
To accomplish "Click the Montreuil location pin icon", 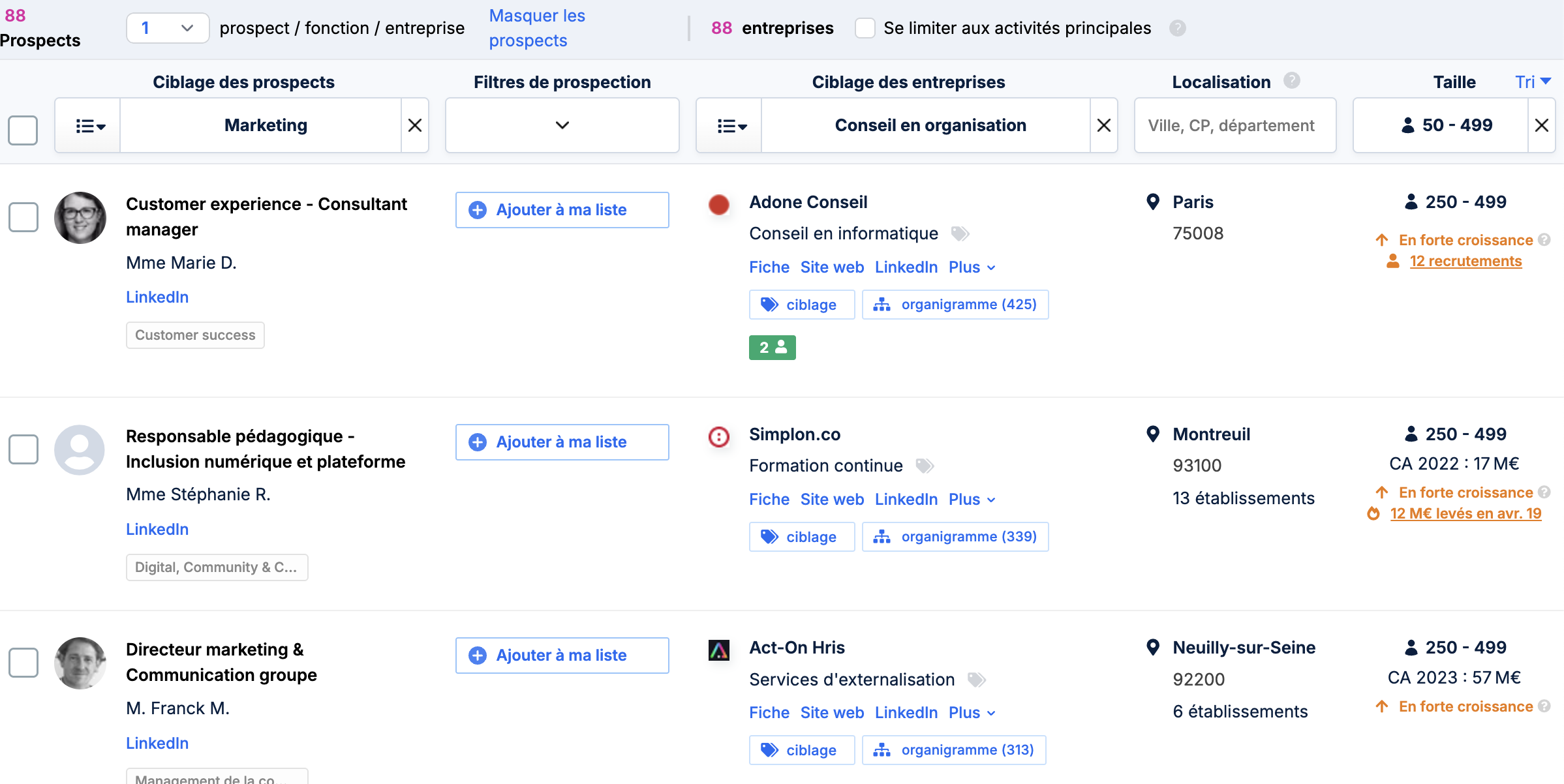I will [1153, 434].
